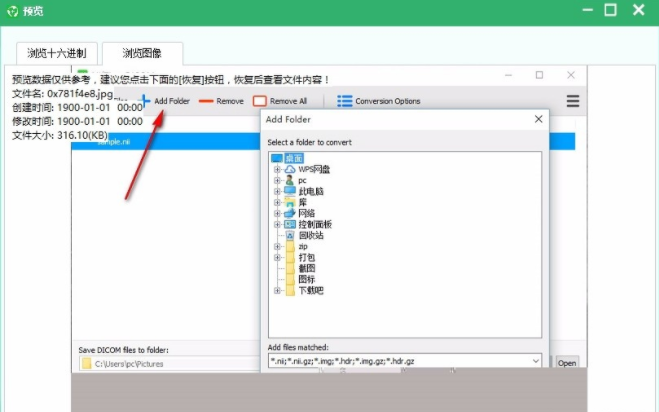This screenshot has width=659, height=412.
Task: Close the Add Folder dialog
Action: tap(539, 119)
